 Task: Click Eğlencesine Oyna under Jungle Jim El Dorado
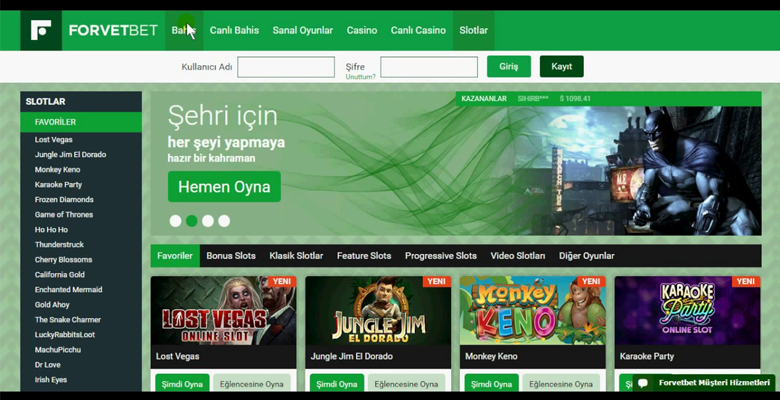pyautogui.click(x=406, y=384)
